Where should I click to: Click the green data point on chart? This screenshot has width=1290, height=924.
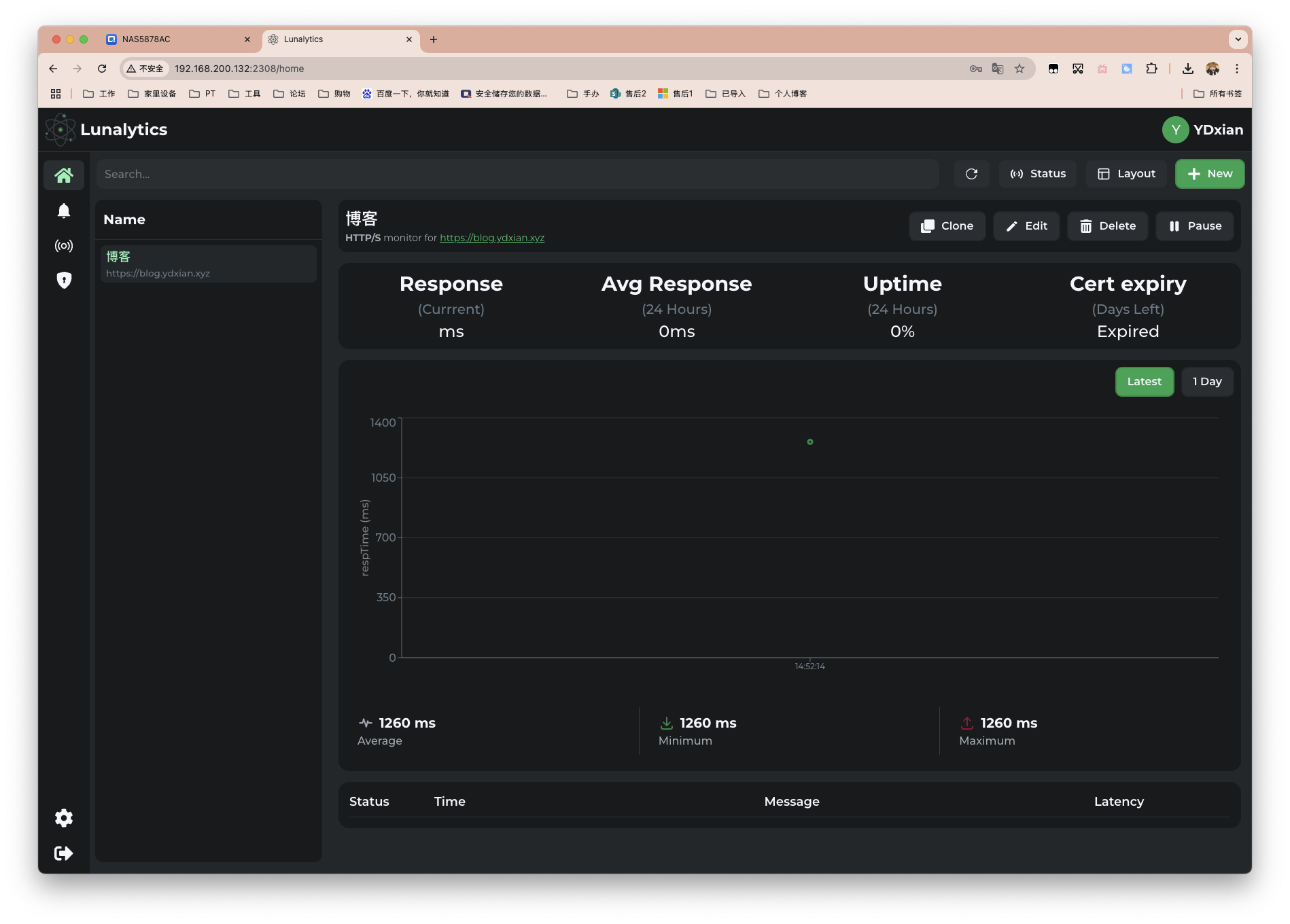coord(809,442)
